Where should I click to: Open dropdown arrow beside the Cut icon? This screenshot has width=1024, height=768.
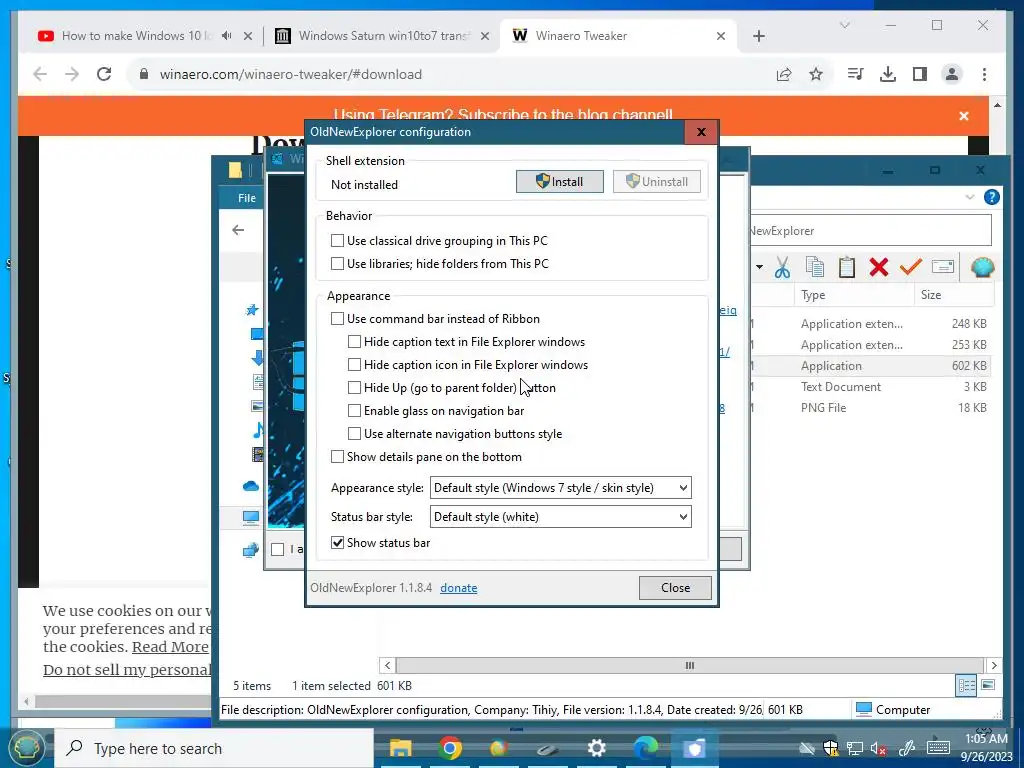click(x=760, y=267)
